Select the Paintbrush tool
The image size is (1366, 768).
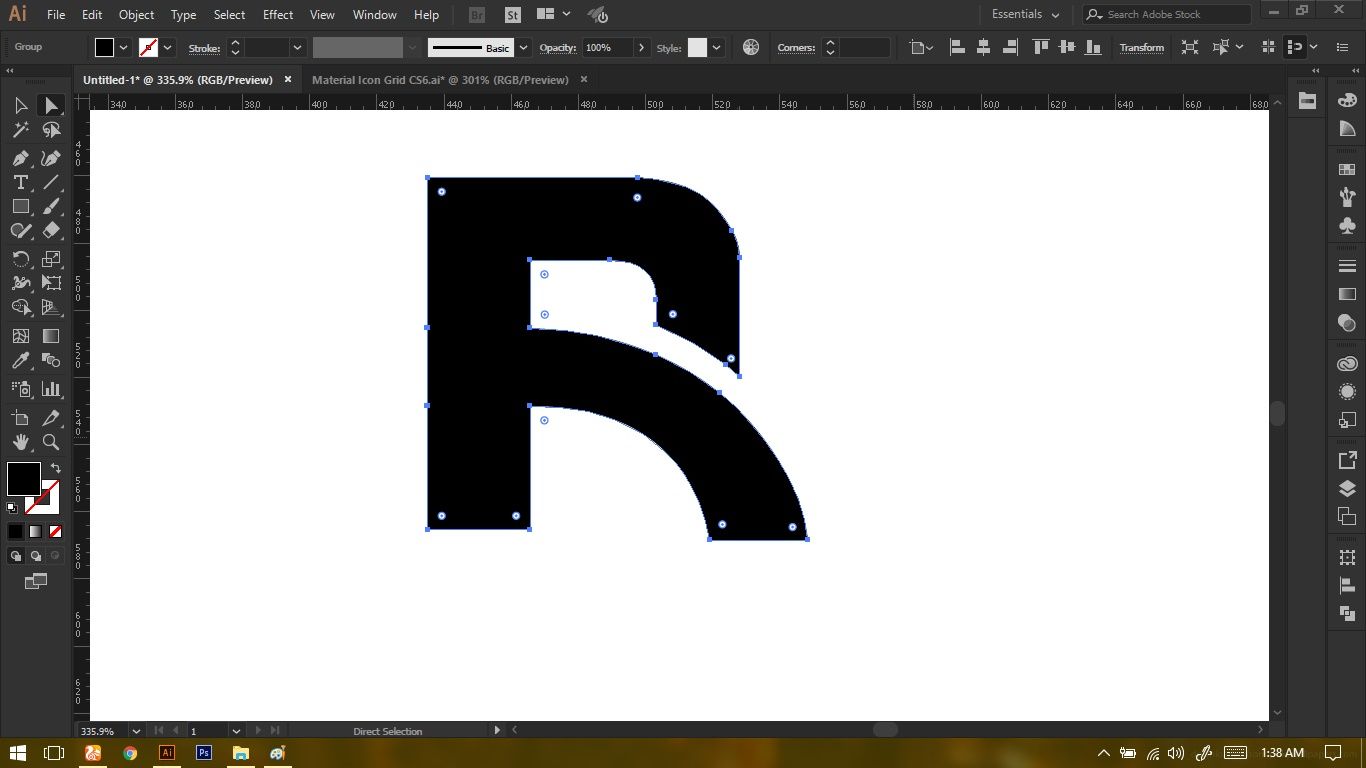click(51, 206)
